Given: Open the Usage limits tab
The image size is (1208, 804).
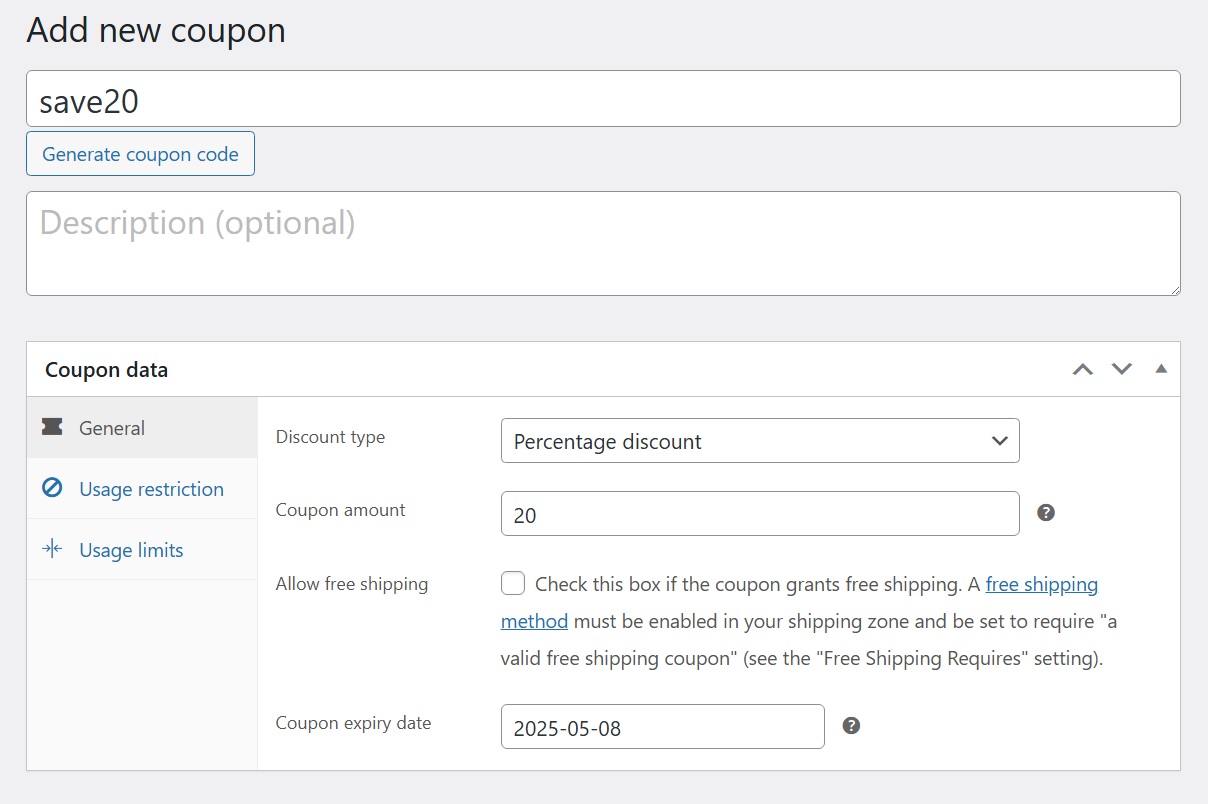Looking at the screenshot, I should [131, 550].
